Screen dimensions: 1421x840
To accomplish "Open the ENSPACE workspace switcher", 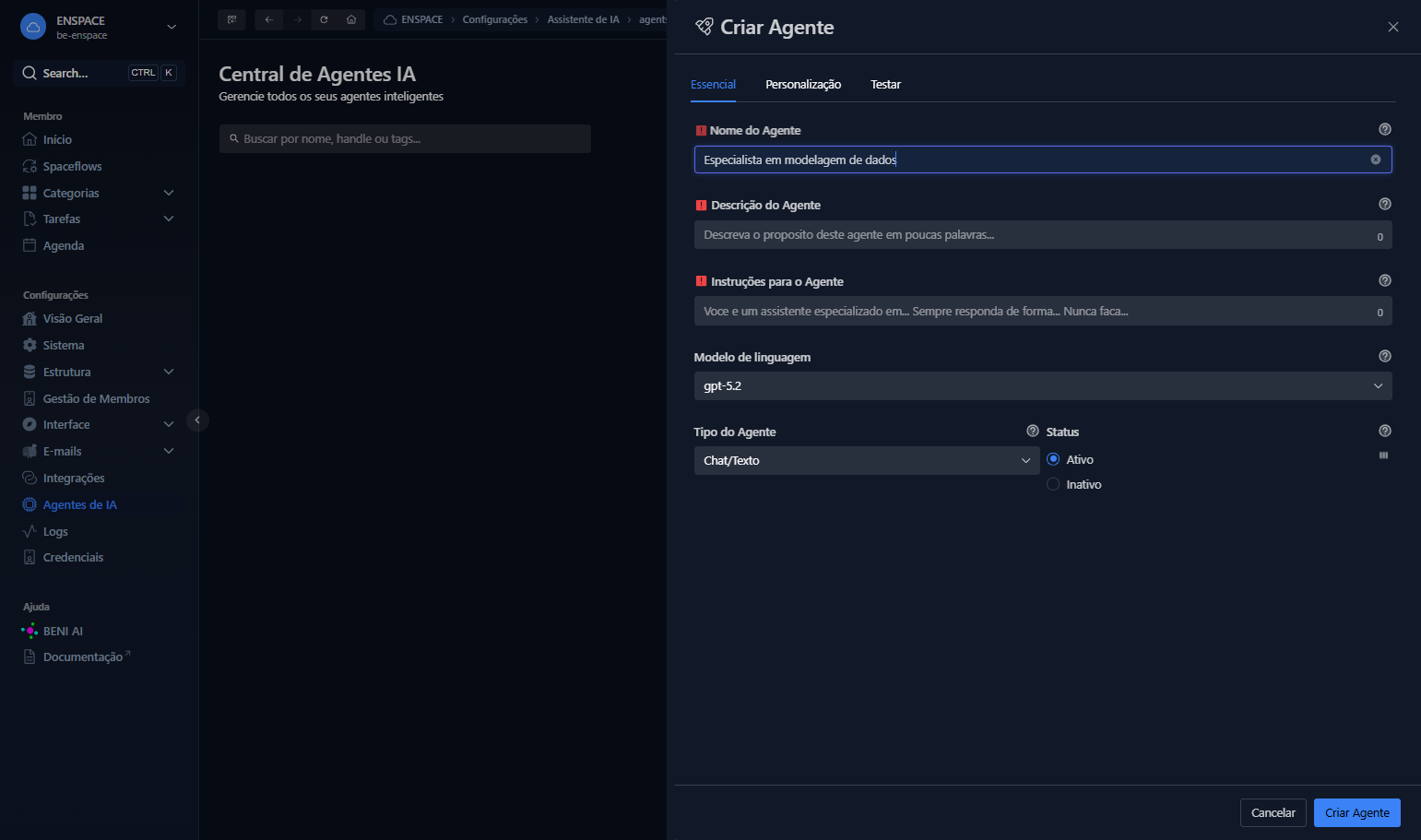I will (x=99, y=28).
